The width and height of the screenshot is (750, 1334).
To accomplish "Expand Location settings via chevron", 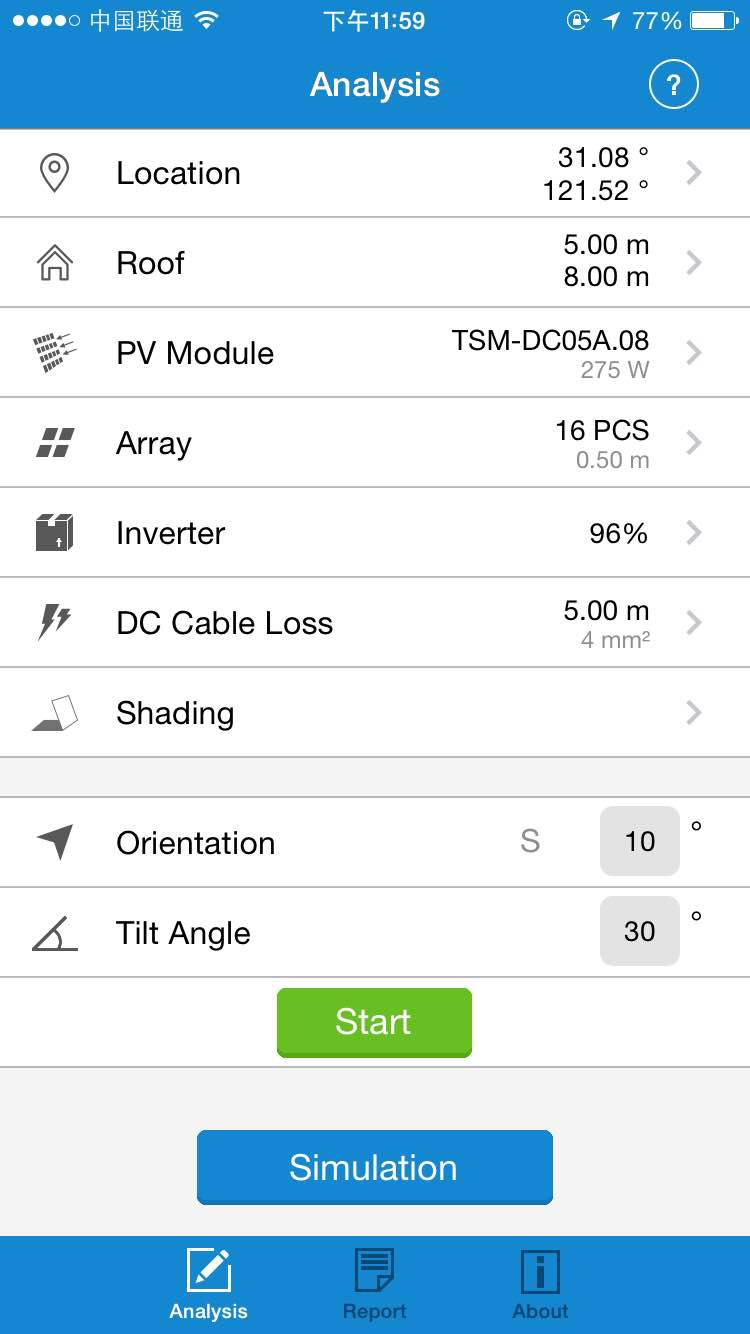I will [x=694, y=173].
